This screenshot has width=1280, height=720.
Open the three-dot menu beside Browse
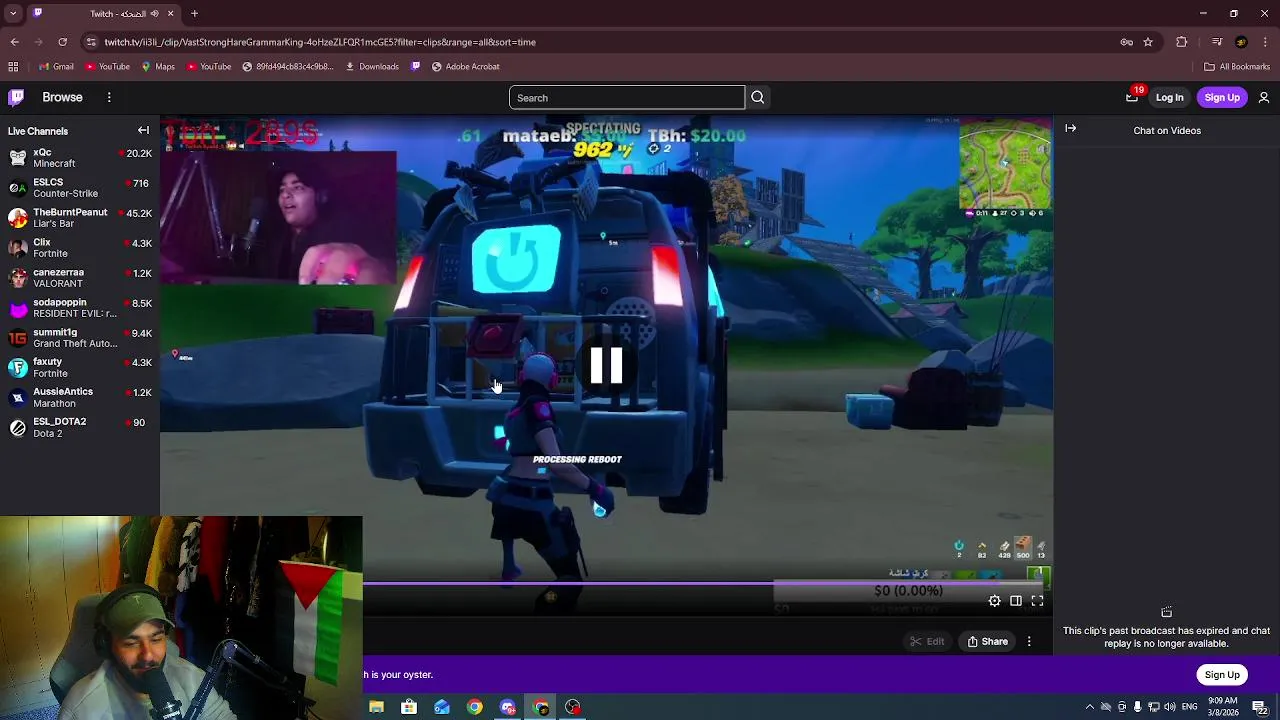[109, 97]
